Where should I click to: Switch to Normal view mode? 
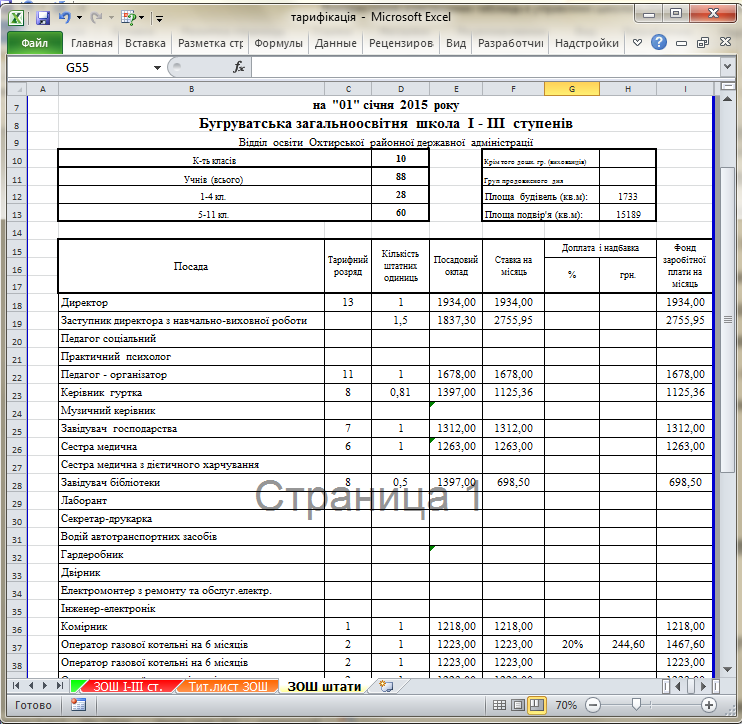(x=499, y=705)
